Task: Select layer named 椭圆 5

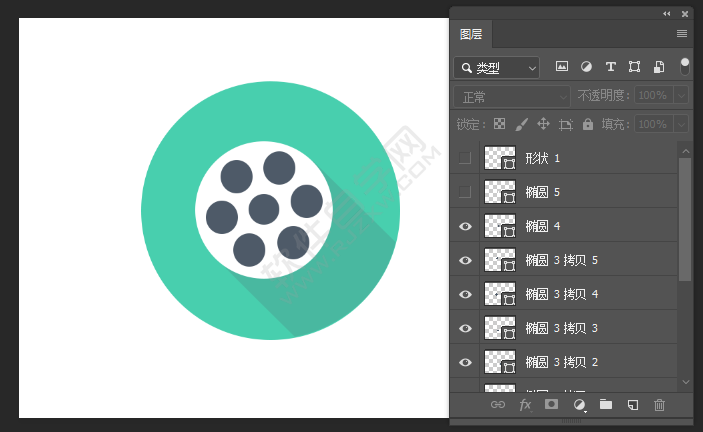Action: 542,192
